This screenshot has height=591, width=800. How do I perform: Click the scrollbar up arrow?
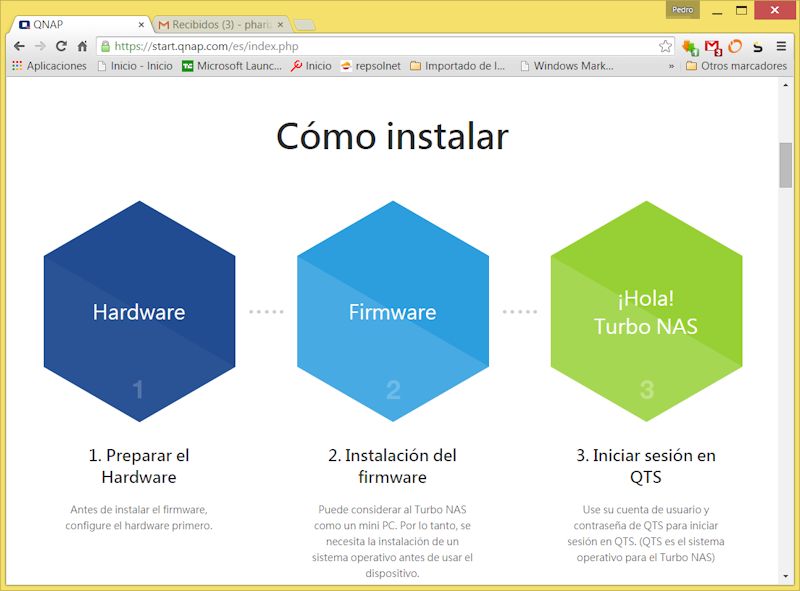[x=785, y=85]
